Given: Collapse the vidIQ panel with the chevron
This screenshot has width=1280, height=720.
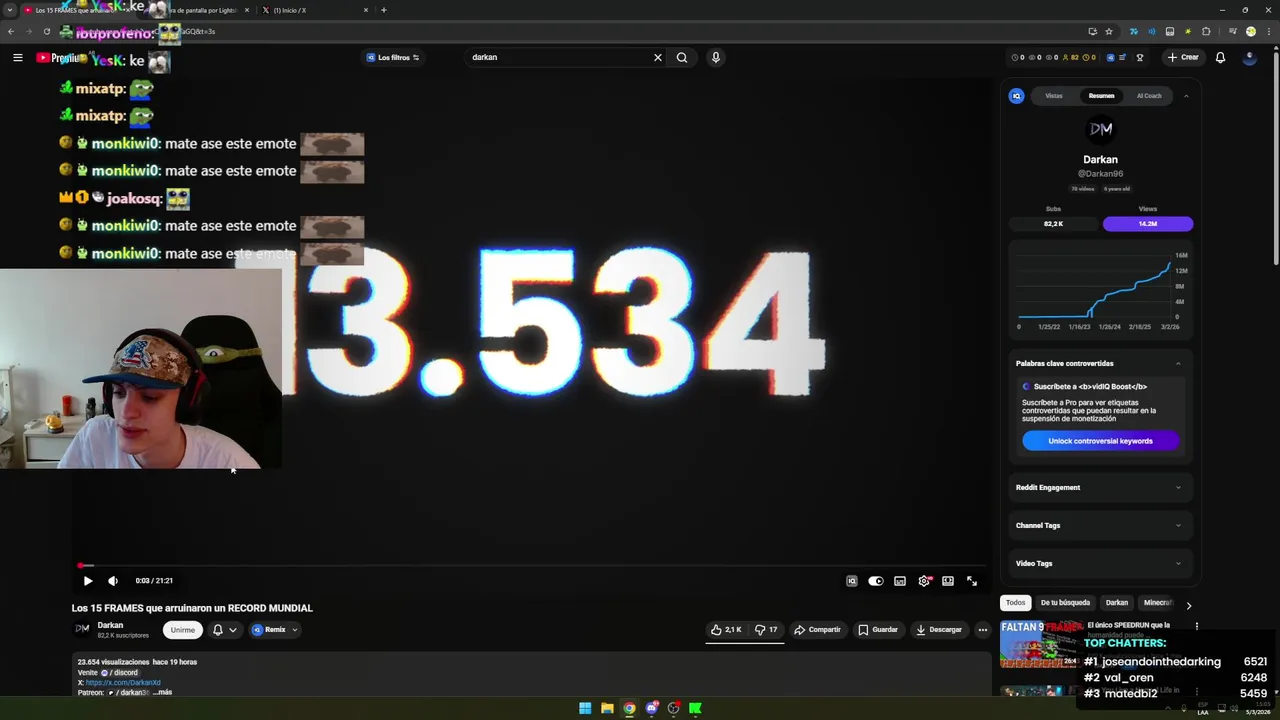Looking at the screenshot, I should pos(1186,96).
